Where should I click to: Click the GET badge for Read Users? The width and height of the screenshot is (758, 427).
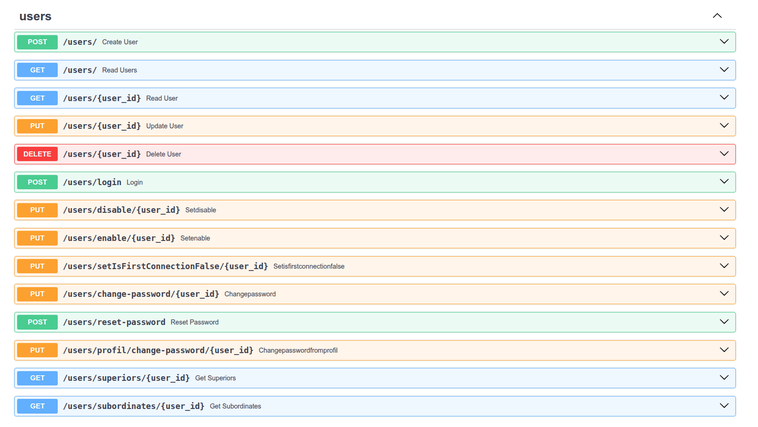pos(37,70)
